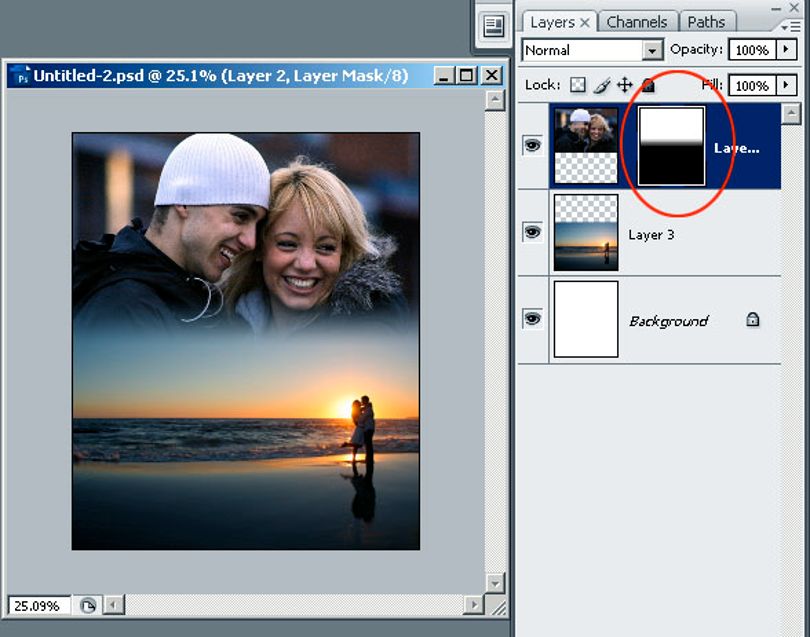Click the Background layer padlock icon

click(753, 320)
